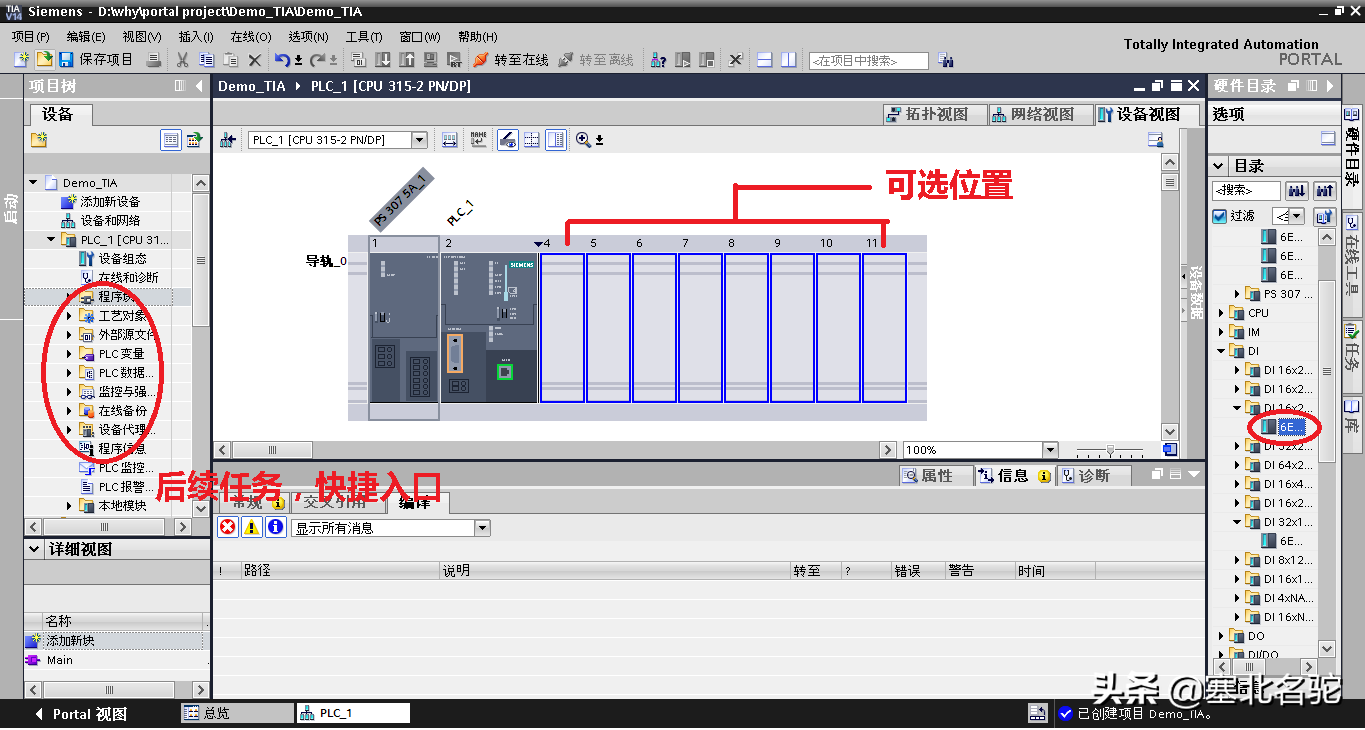This screenshot has height=730, width=1365.
Task: Toggle the split view icon in device toolbar
Action: 556,140
